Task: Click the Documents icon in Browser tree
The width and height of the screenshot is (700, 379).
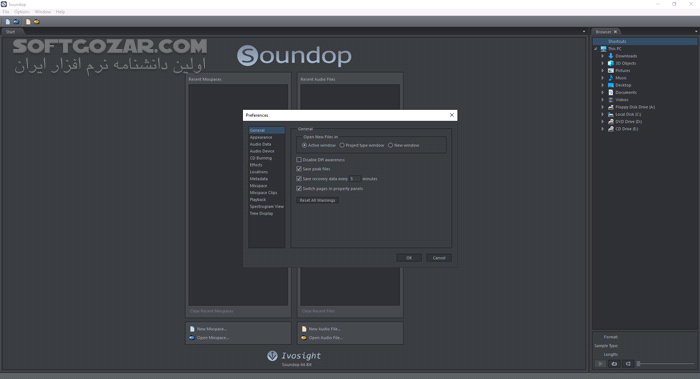Action: [611, 92]
